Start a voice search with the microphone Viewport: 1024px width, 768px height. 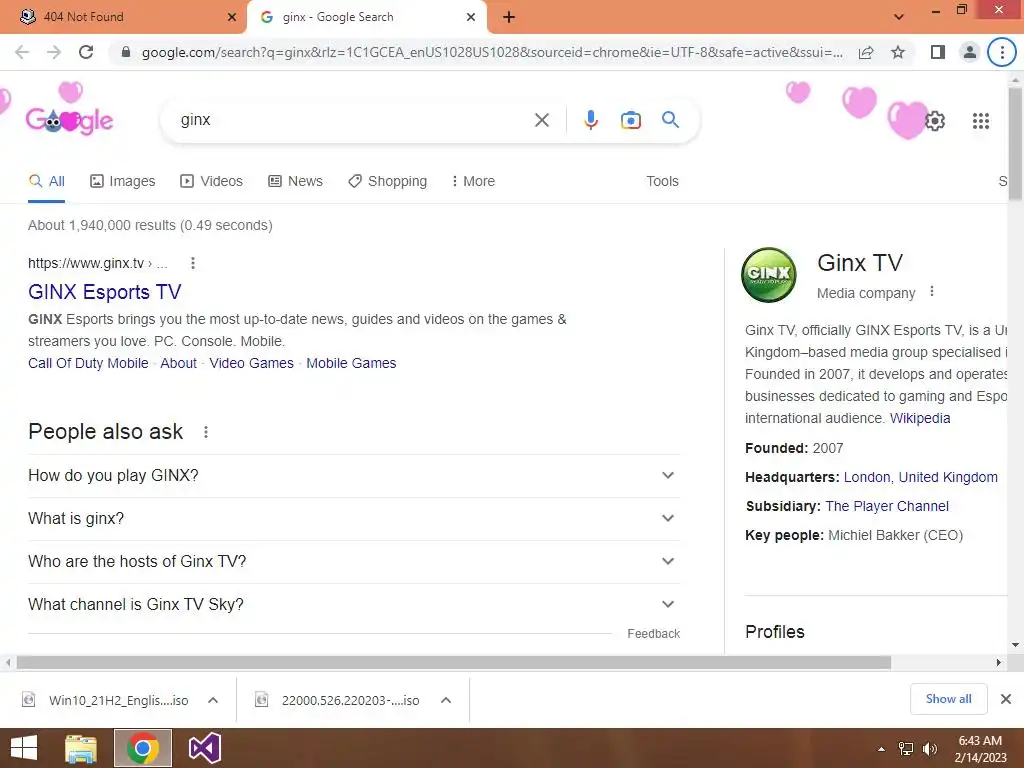(591, 120)
